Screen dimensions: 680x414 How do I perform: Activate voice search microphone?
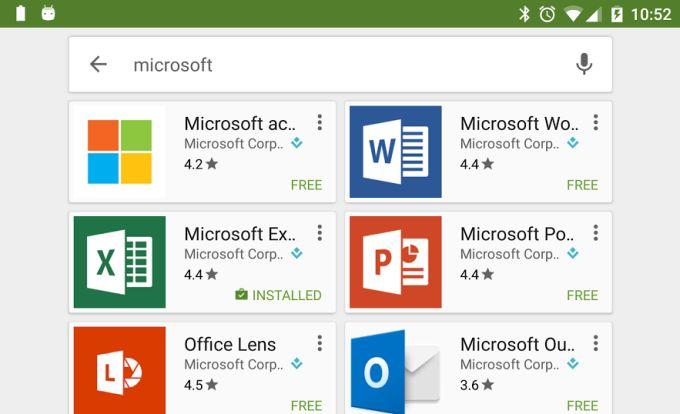click(x=584, y=65)
